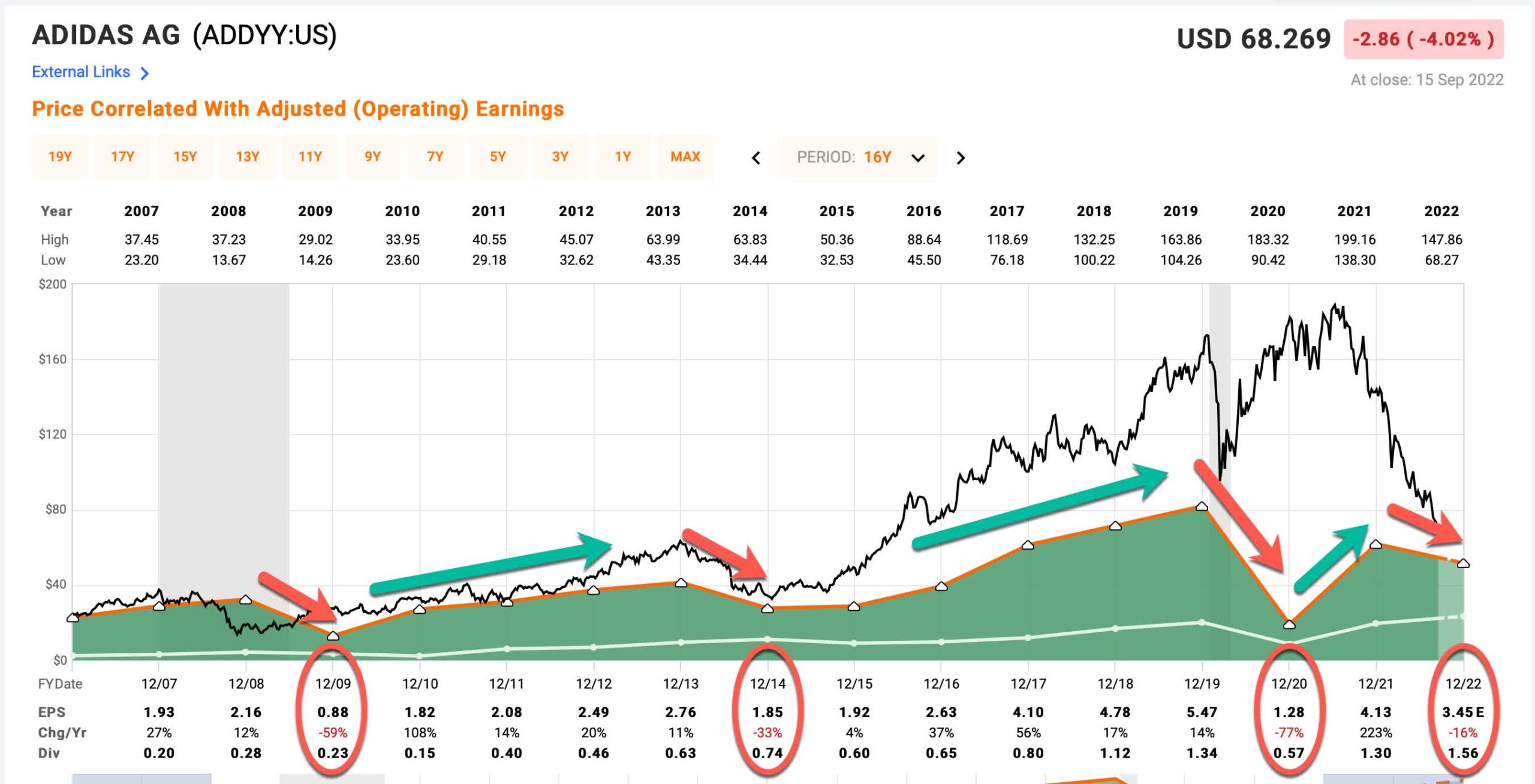Open the External Links menu
This screenshot has height=784, width=1535.
(x=80, y=72)
